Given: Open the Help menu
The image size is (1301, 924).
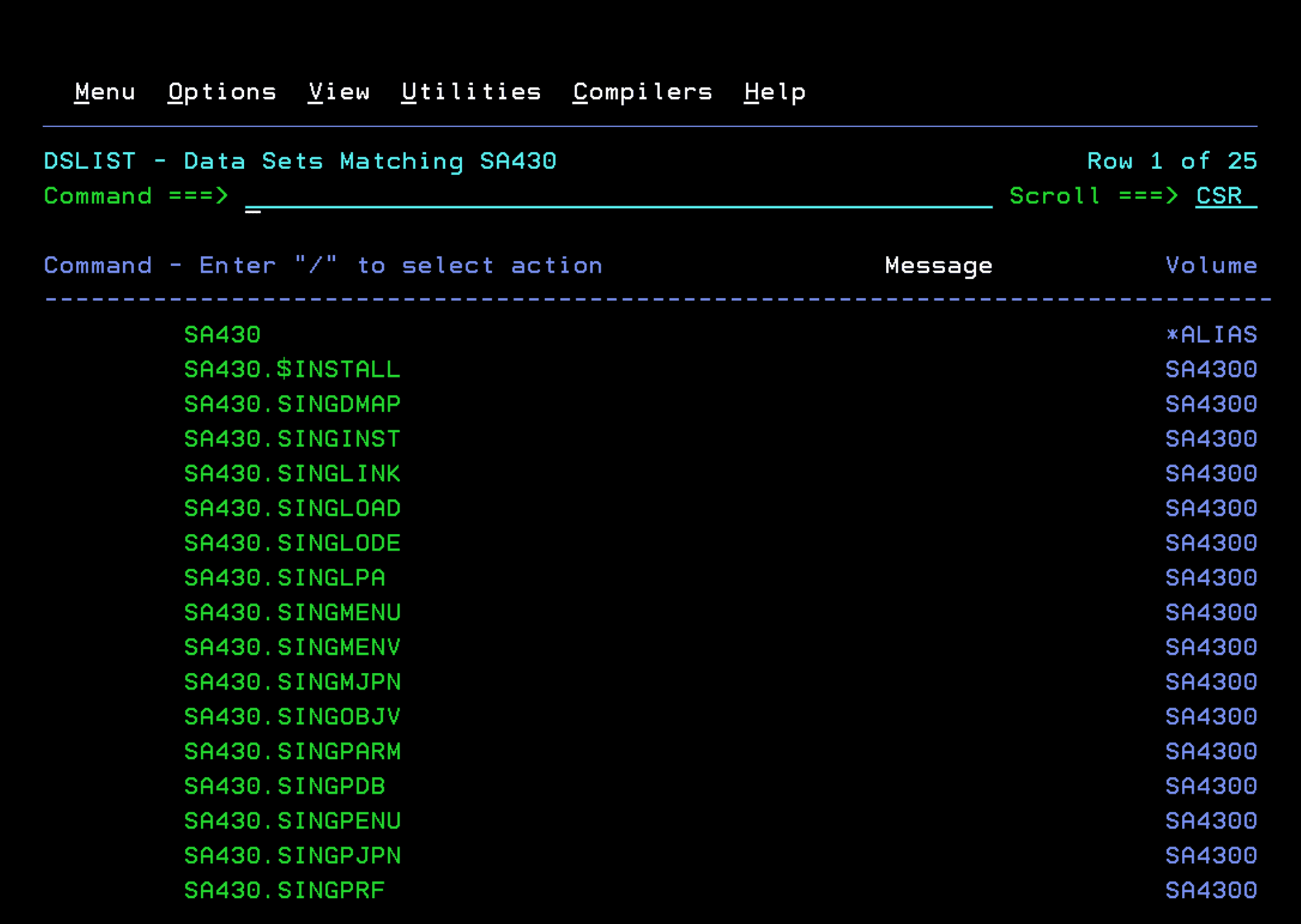Looking at the screenshot, I should click(x=774, y=92).
